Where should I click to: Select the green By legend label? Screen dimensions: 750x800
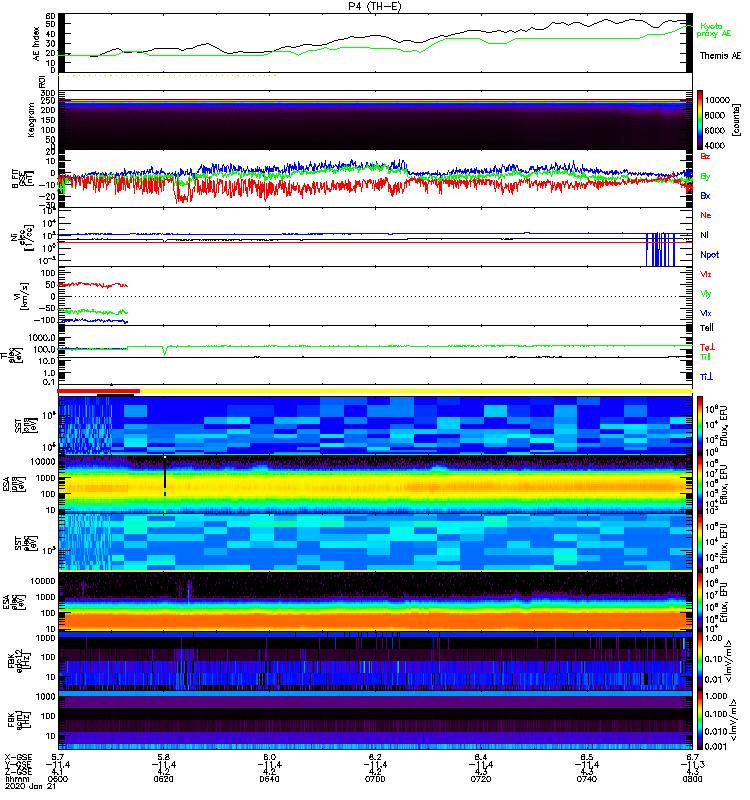[x=705, y=177]
